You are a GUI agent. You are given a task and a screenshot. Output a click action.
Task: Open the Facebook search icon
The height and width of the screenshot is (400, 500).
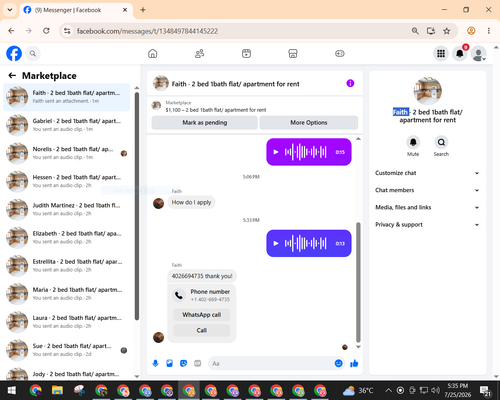pyautogui.click(x=33, y=53)
